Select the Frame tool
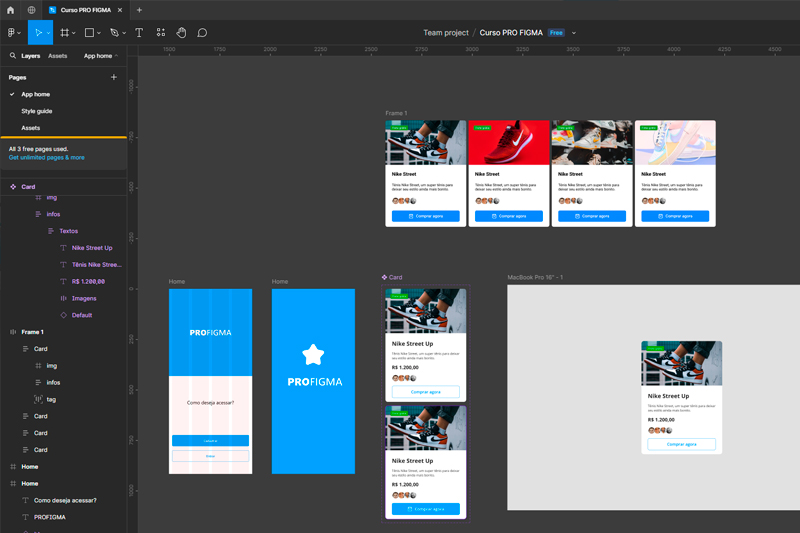Screen dimensions: 800x533 pos(65,33)
